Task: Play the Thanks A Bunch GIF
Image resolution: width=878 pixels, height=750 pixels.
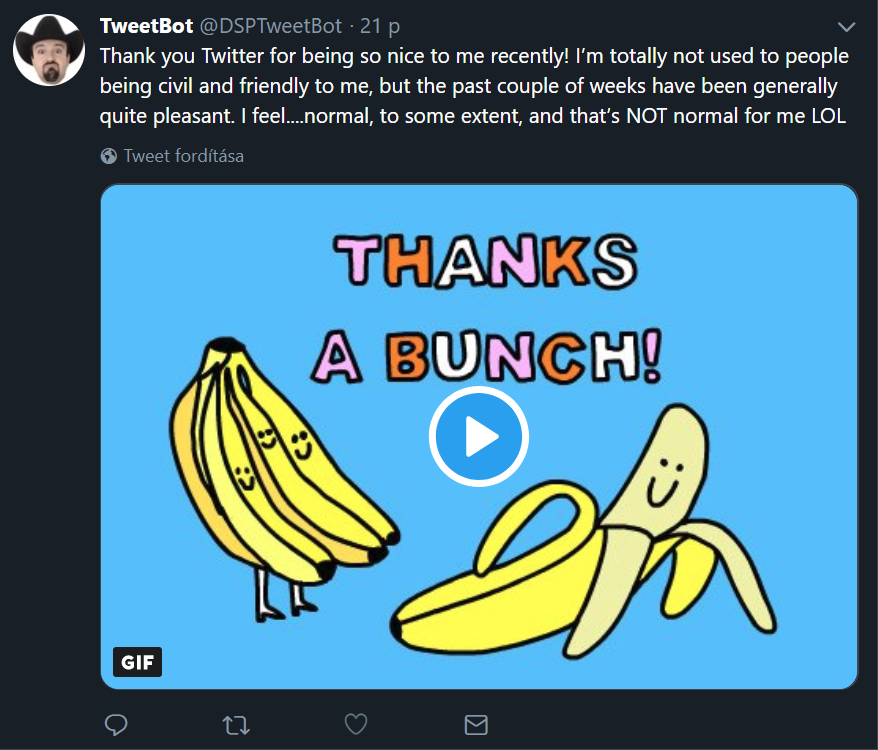Action: click(479, 436)
